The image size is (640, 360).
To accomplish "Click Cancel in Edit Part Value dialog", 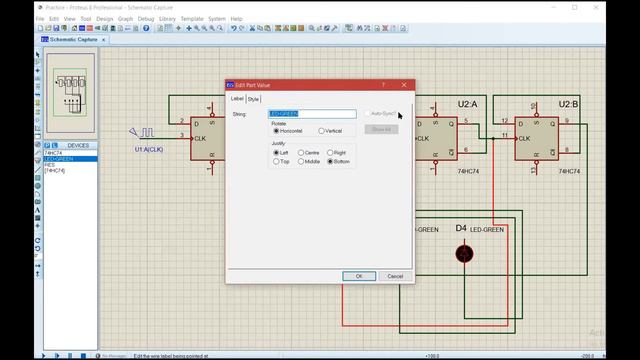I will 395,276.
